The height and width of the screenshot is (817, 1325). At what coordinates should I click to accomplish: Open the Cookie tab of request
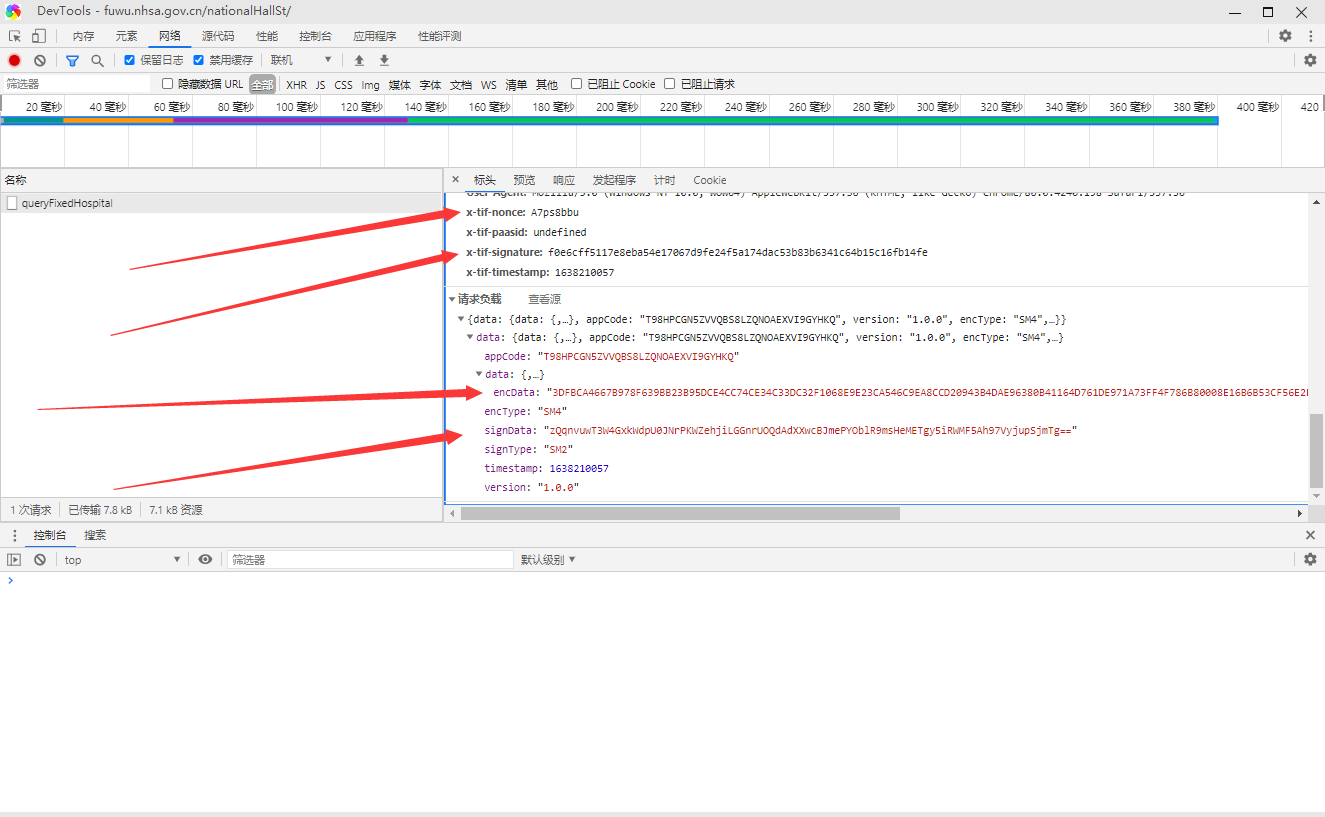[710, 180]
